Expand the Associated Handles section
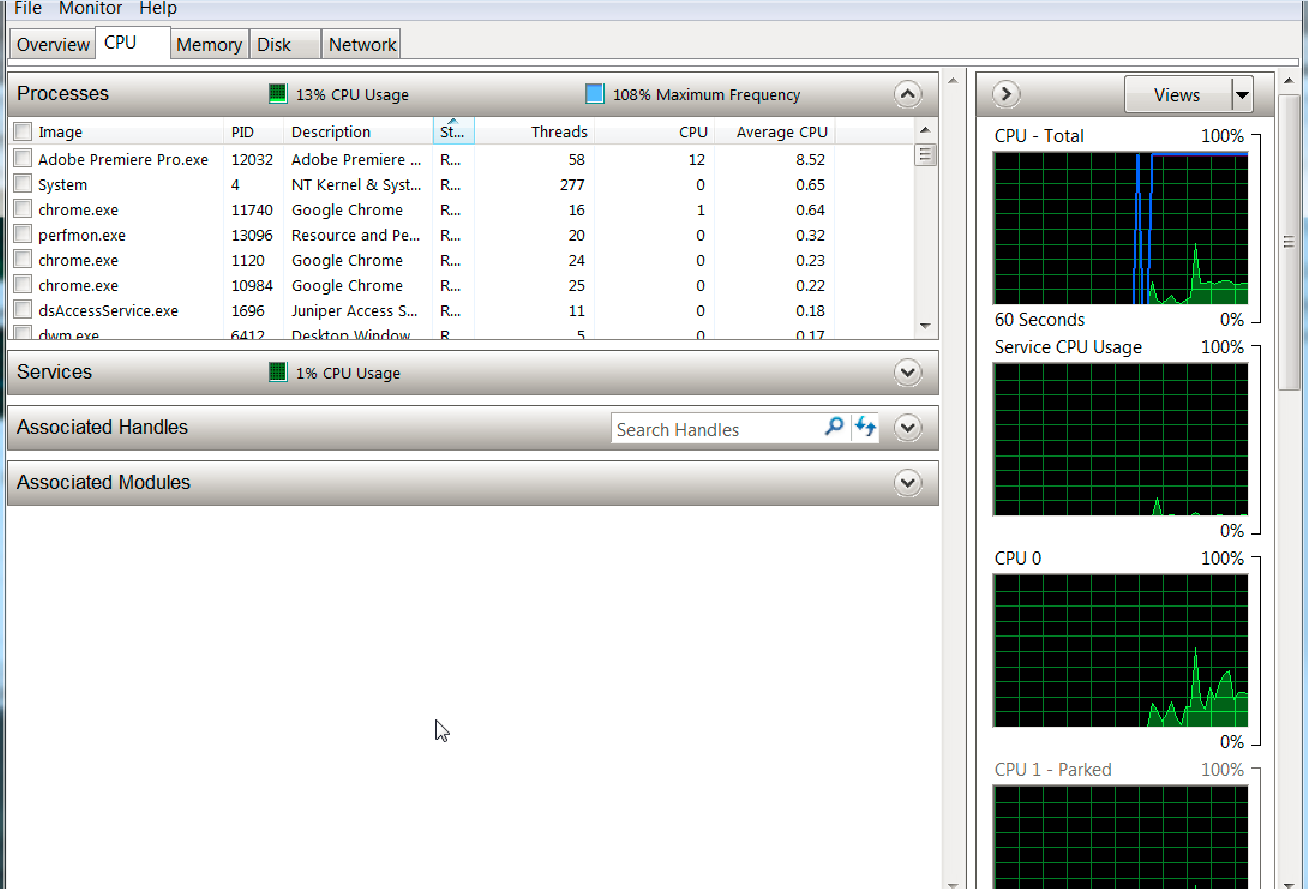Image resolution: width=1308 pixels, height=889 pixels. [907, 427]
